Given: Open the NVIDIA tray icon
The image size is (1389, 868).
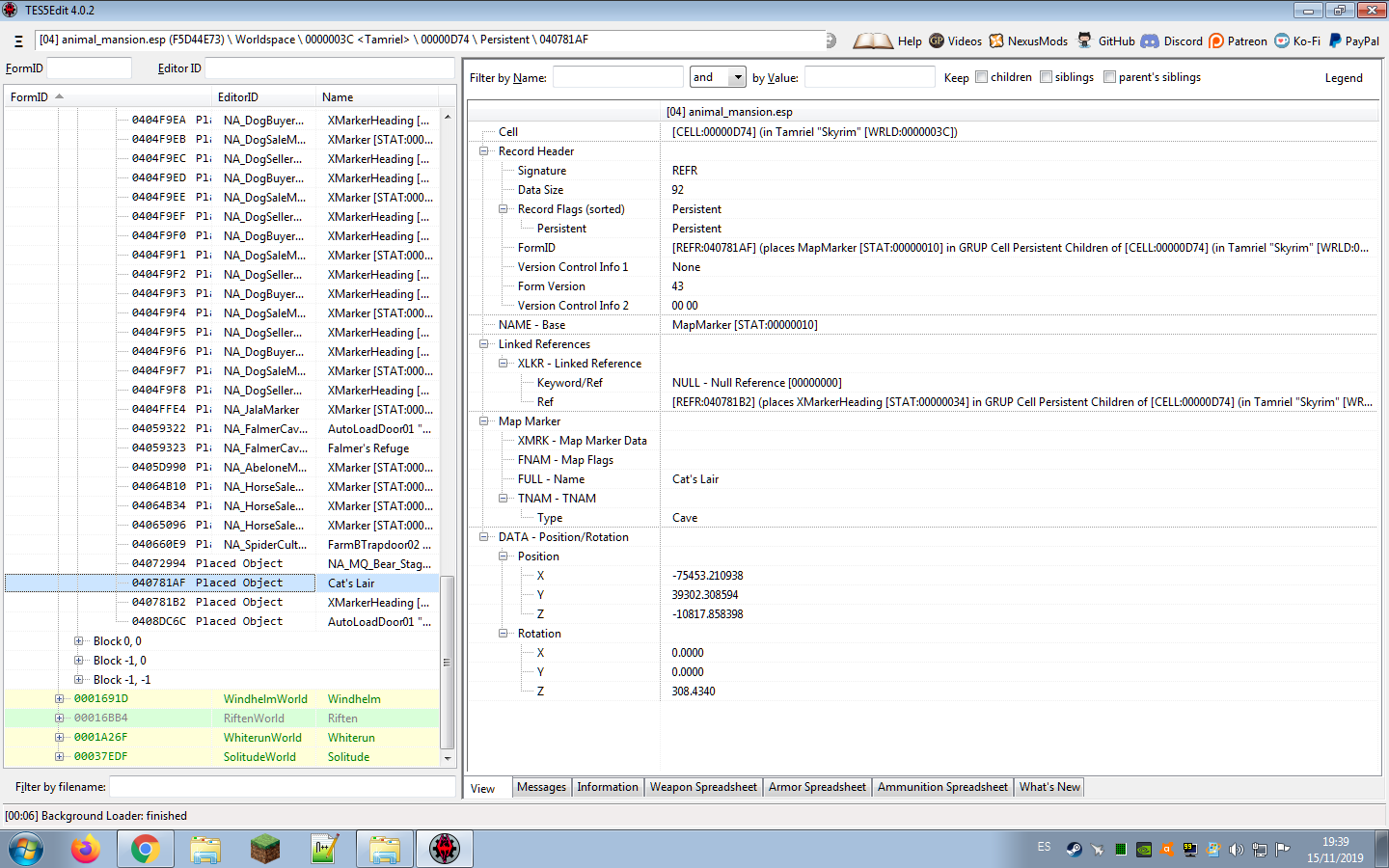Looking at the screenshot, I should pos(1143,850).
